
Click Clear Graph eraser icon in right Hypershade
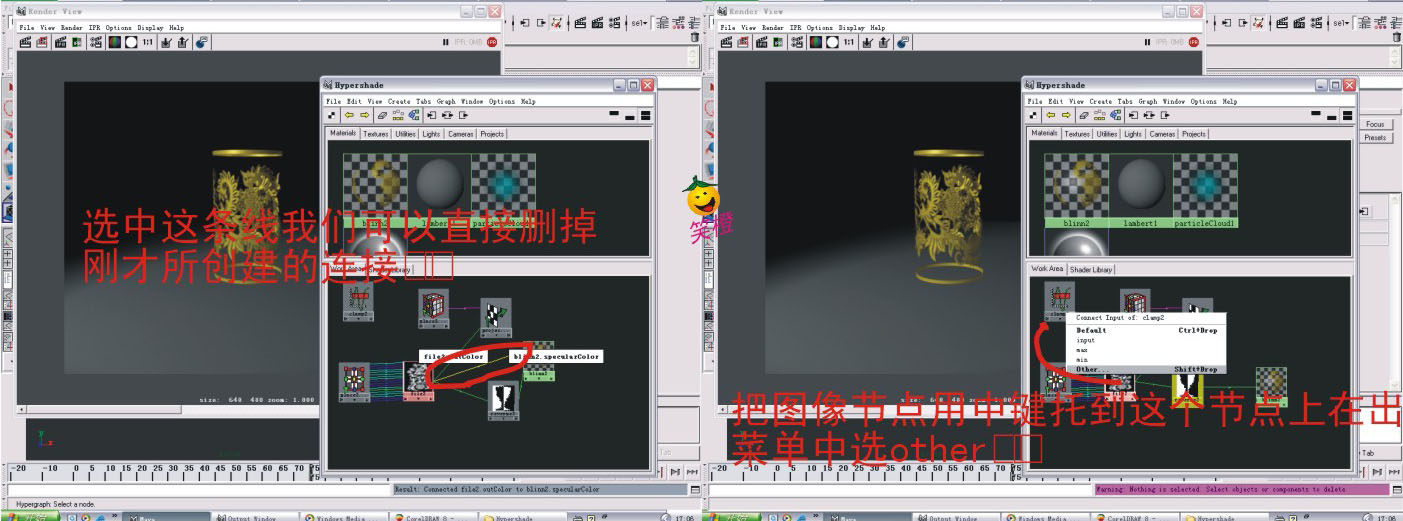(1084, 115)
